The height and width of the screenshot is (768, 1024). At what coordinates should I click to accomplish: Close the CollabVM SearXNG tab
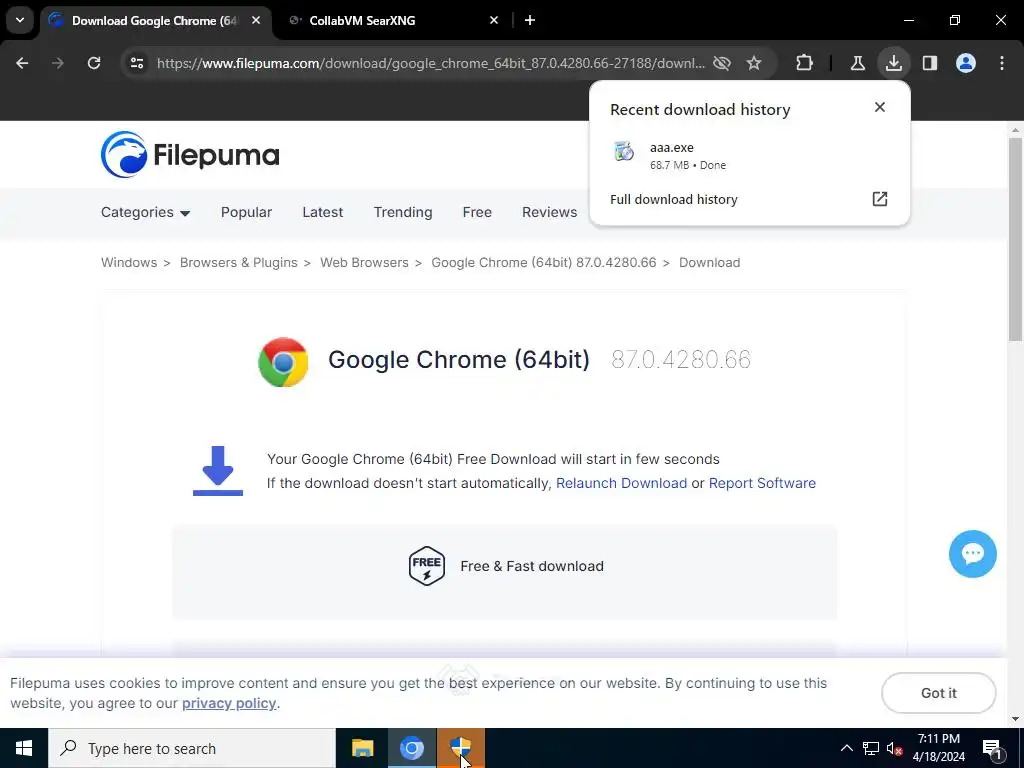[494, 20]
